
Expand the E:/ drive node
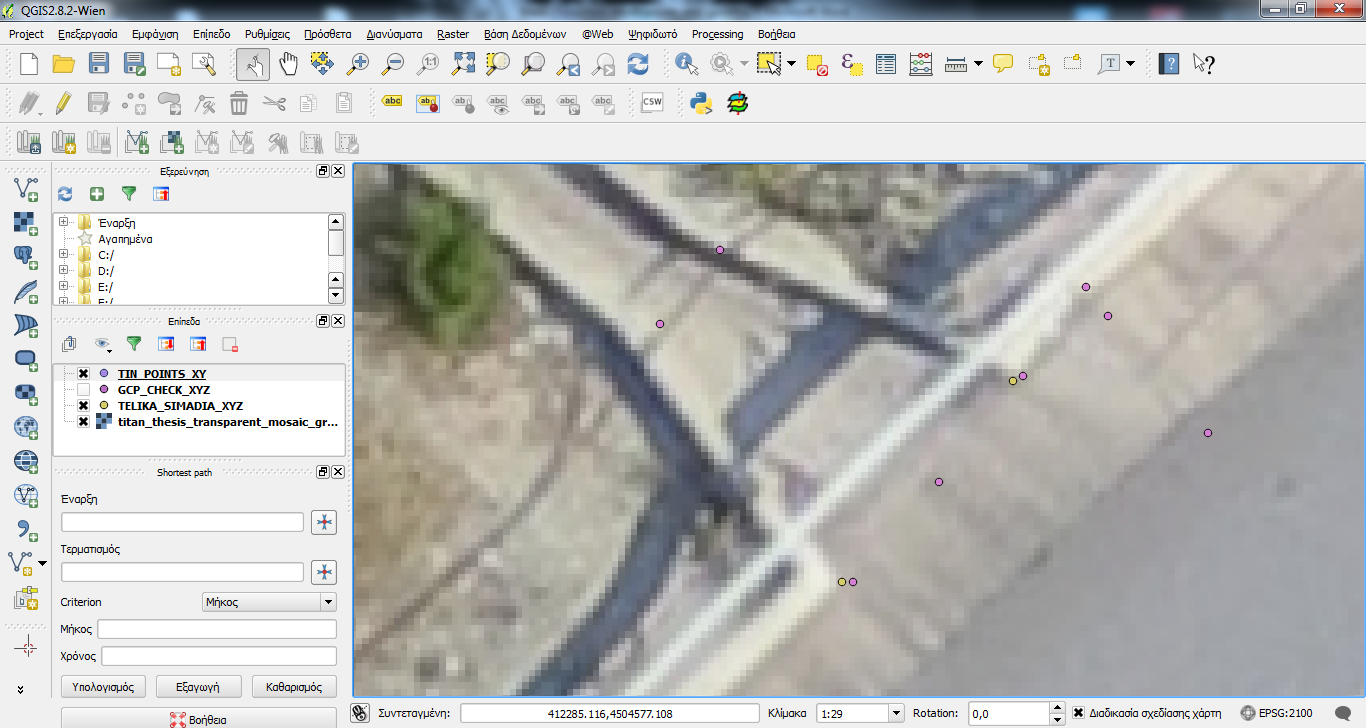tap(63, 286)
